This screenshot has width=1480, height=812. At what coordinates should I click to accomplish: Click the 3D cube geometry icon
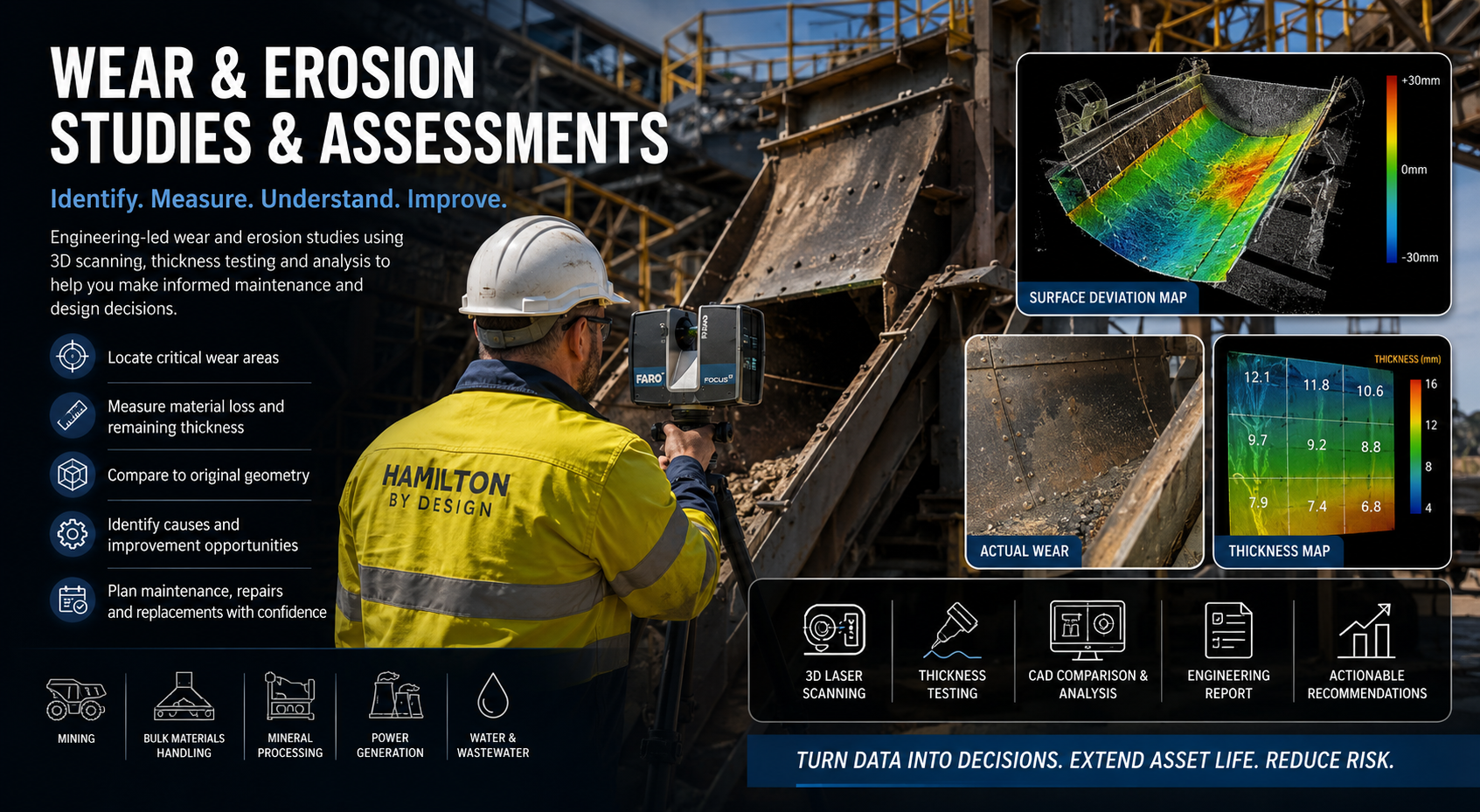(73, 475)
